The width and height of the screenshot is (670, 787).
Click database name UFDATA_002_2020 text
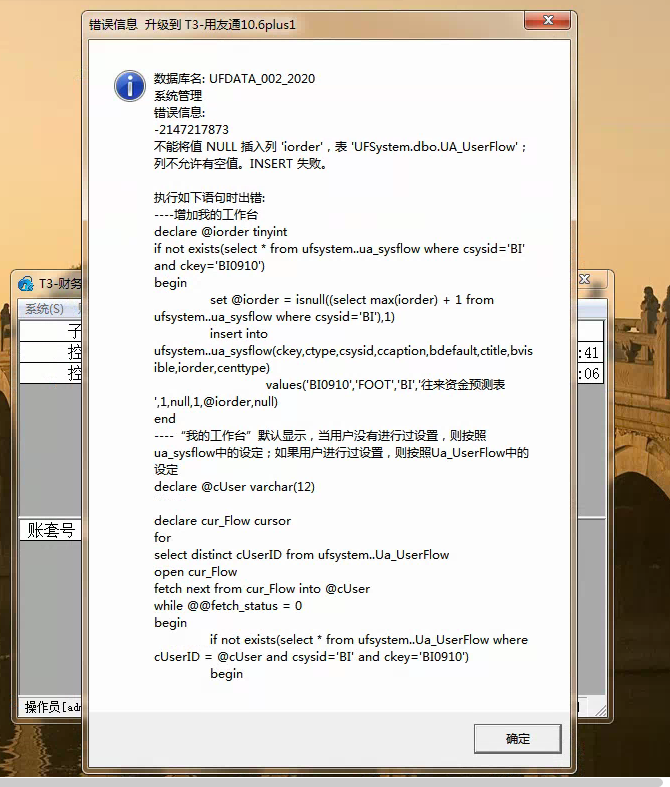[x=262, y=79]
